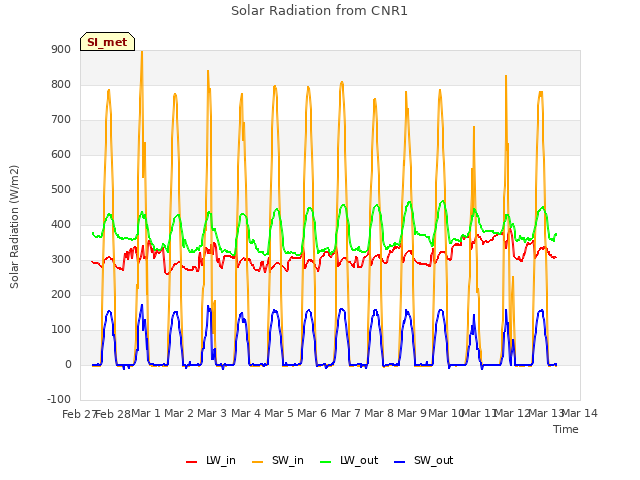
Task: Click the 400 y-axis tick label
Action: 61,224
